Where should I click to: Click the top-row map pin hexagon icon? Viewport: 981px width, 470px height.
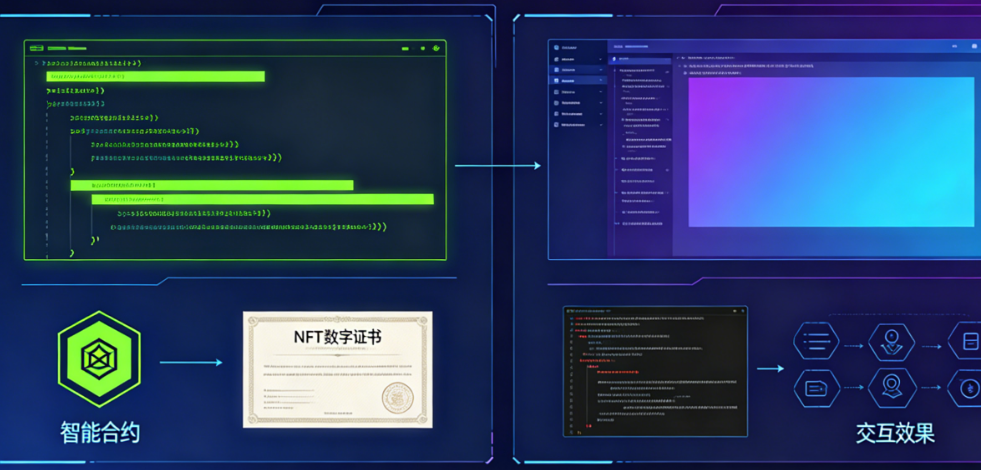891,342
